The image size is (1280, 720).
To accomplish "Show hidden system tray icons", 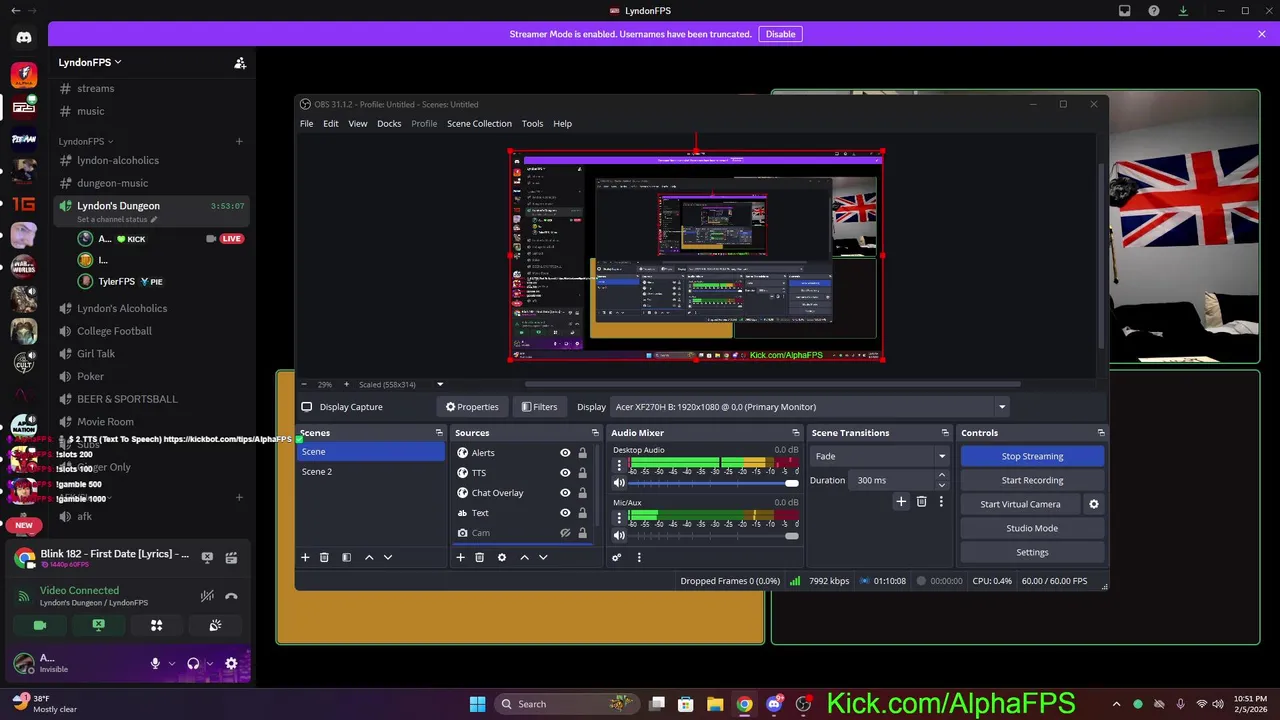I will coord(1116,704).
